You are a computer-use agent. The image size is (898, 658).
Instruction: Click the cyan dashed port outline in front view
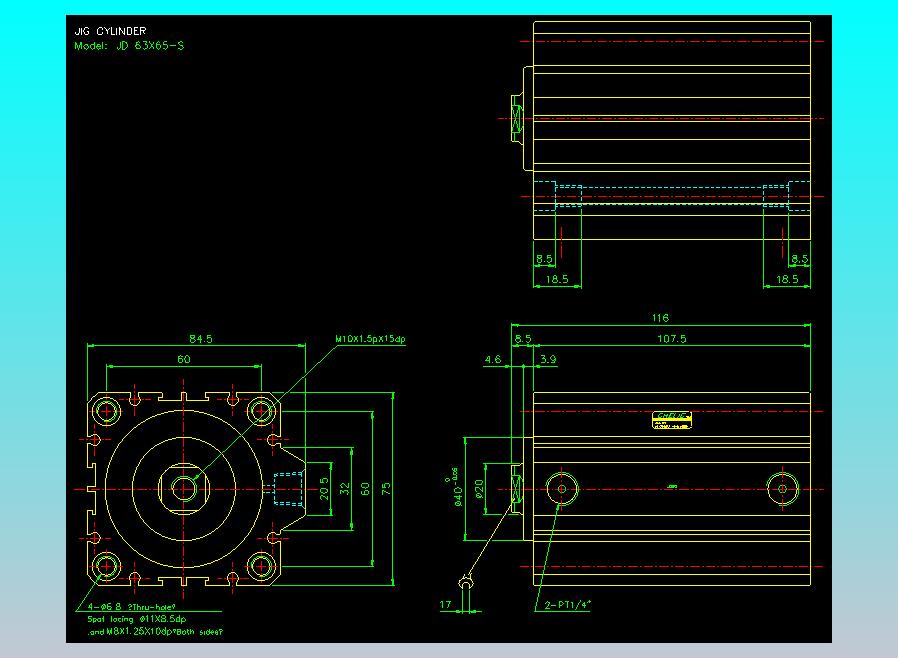286,488
